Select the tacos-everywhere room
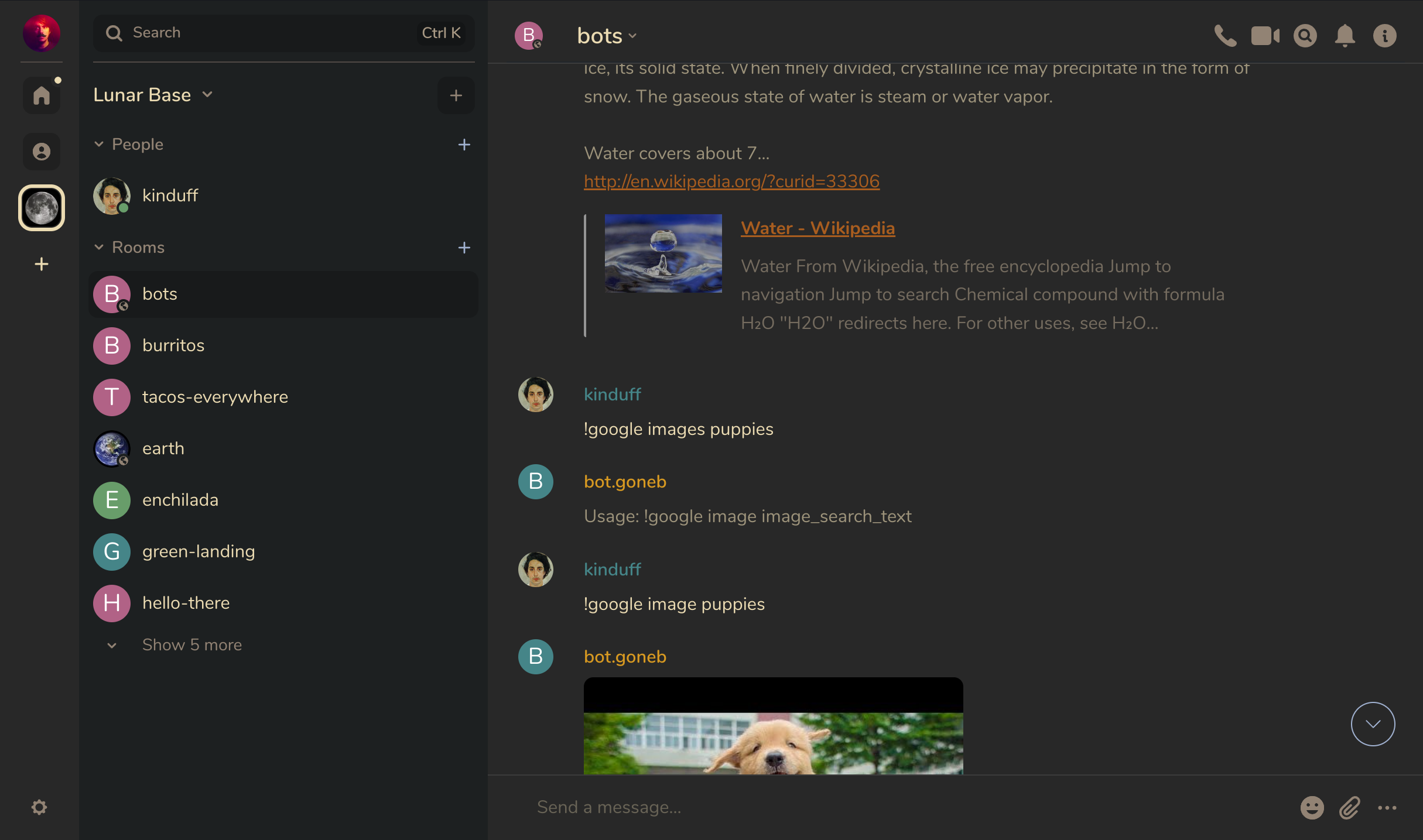1423x840 pixels. (215, 397)
